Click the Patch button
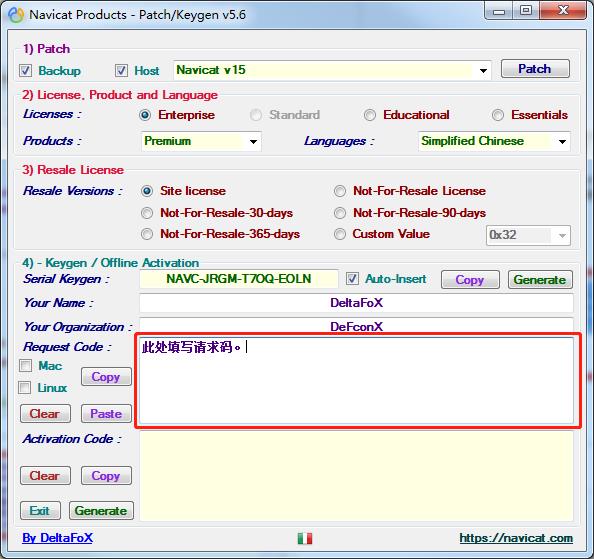The height and width of the screenshot is (559, 594). coord(535,69)
